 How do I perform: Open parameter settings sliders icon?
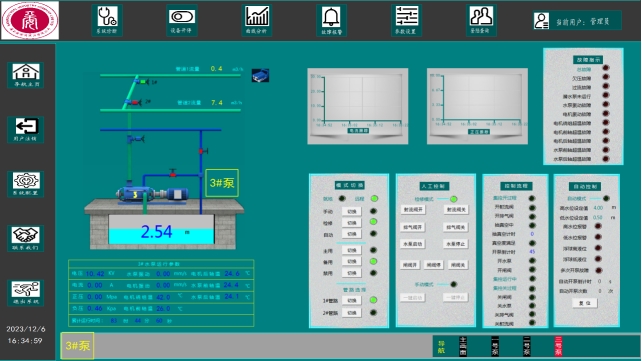(x=406, y=20)
